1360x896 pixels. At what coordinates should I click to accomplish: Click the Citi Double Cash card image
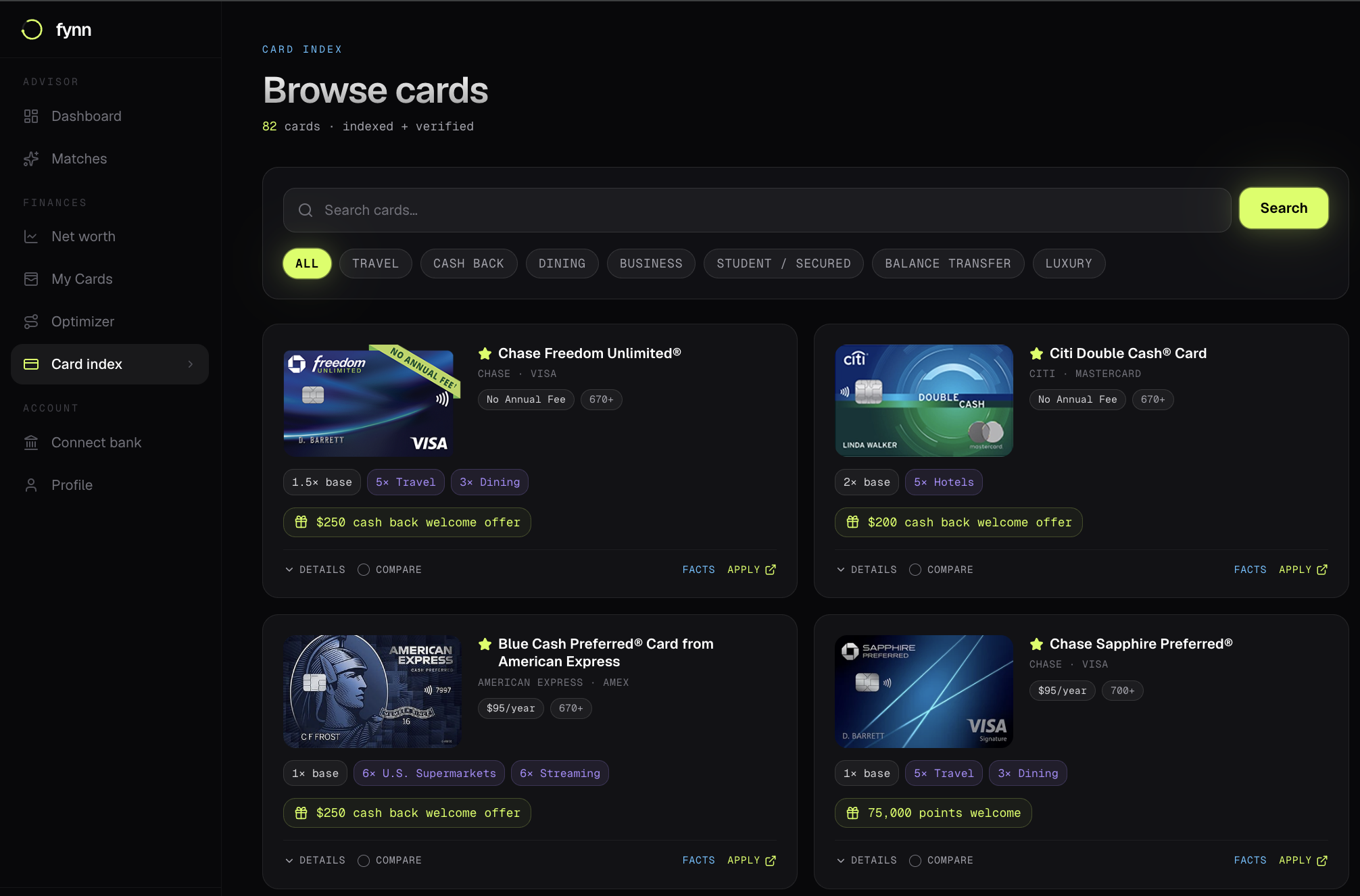click(924, 401)
